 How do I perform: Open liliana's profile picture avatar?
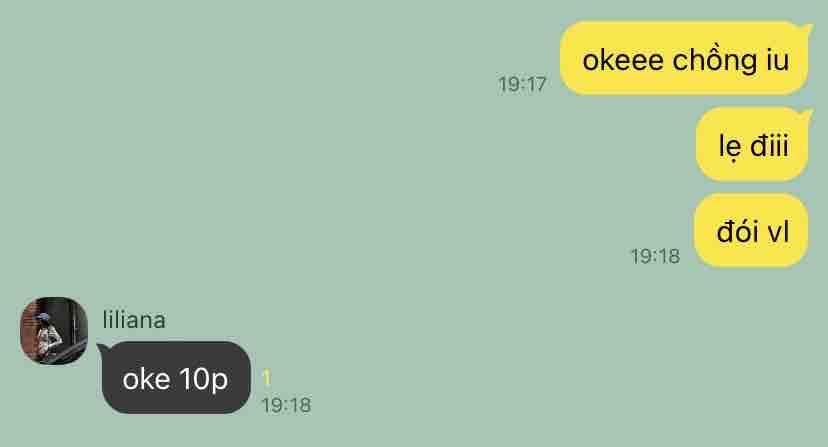(54, 331)
